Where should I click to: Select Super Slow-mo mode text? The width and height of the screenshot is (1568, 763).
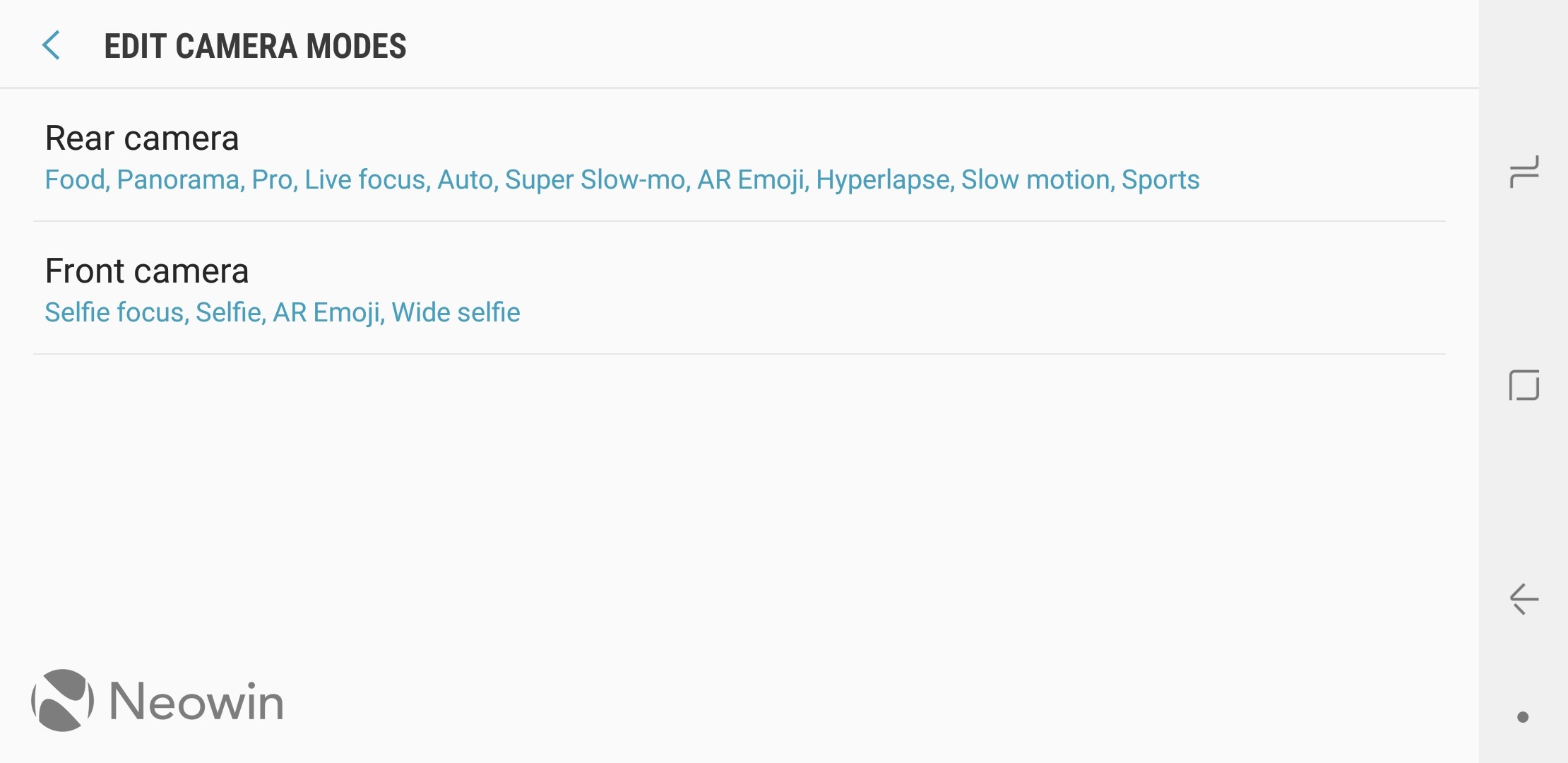pyautogui.click(x=595, y=179)
